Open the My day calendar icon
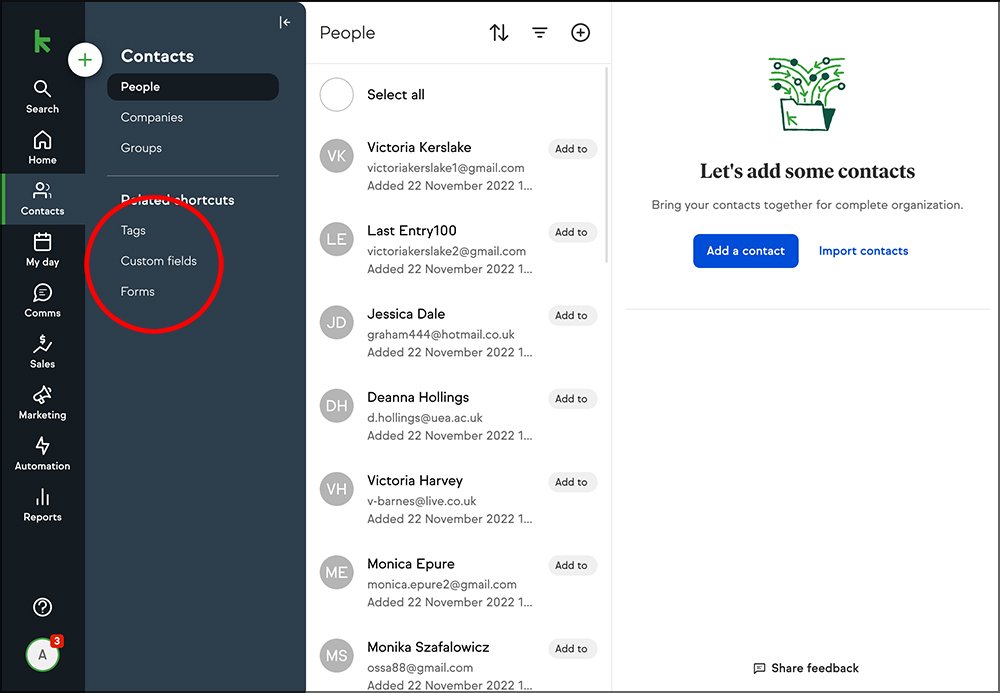Viewport: 1000px width, 693px height. pos(42,249)
